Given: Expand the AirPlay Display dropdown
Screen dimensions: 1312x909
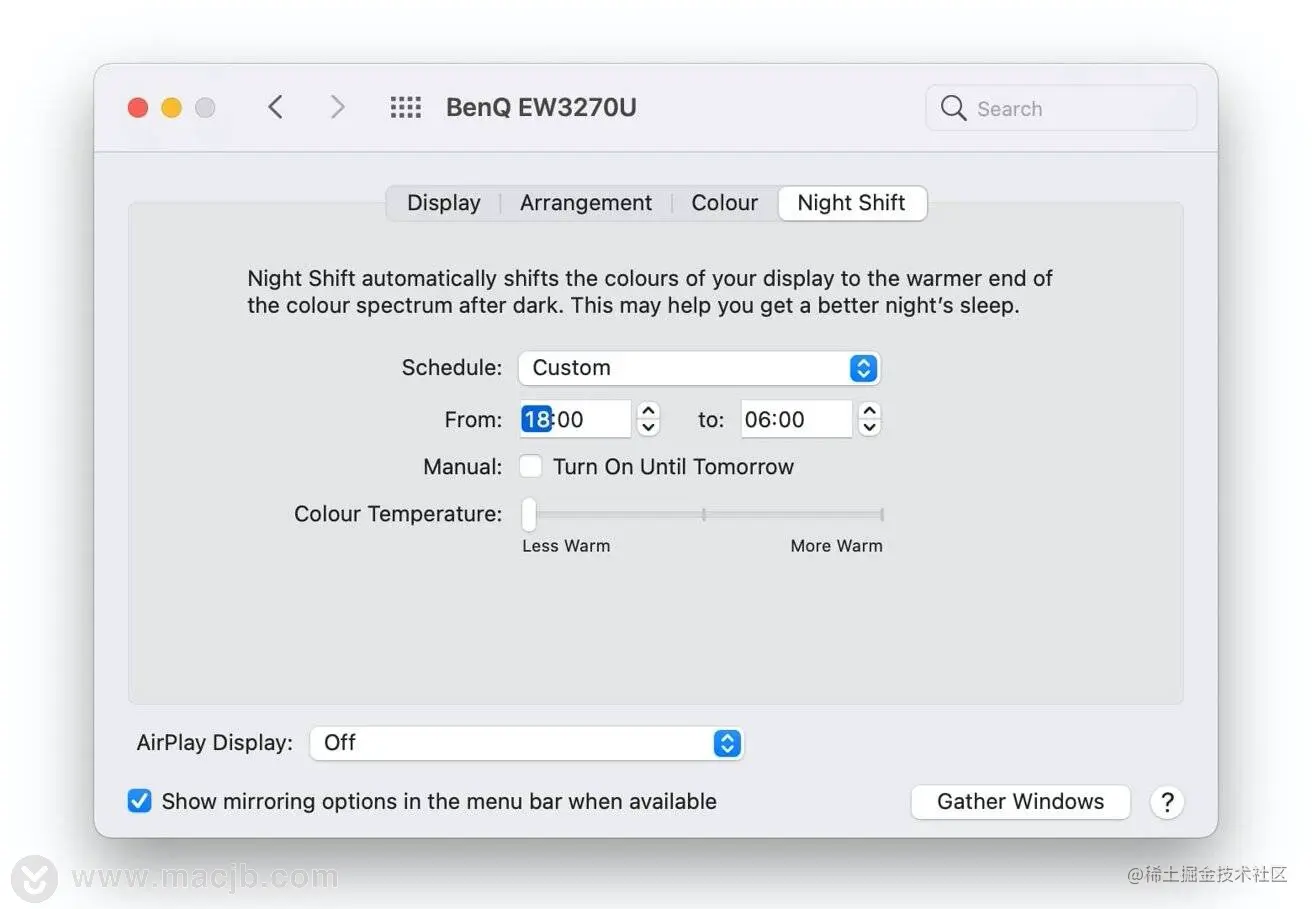Looking at the screenshot, I should coord(526,743).
